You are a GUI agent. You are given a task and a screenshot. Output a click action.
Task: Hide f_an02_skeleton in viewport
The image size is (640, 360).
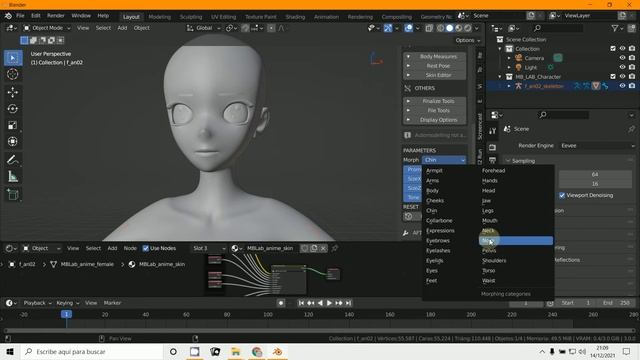pos(622,86)
